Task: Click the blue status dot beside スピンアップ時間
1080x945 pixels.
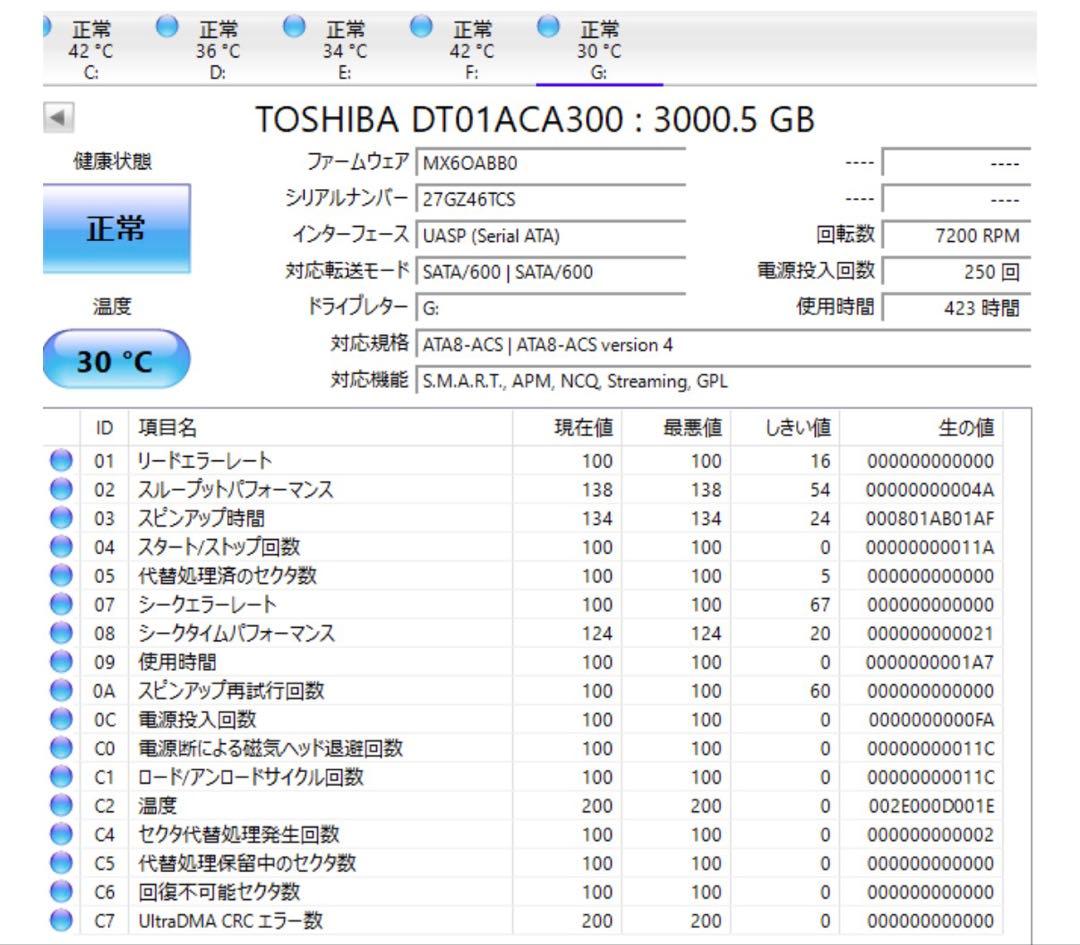Action: 62,518
